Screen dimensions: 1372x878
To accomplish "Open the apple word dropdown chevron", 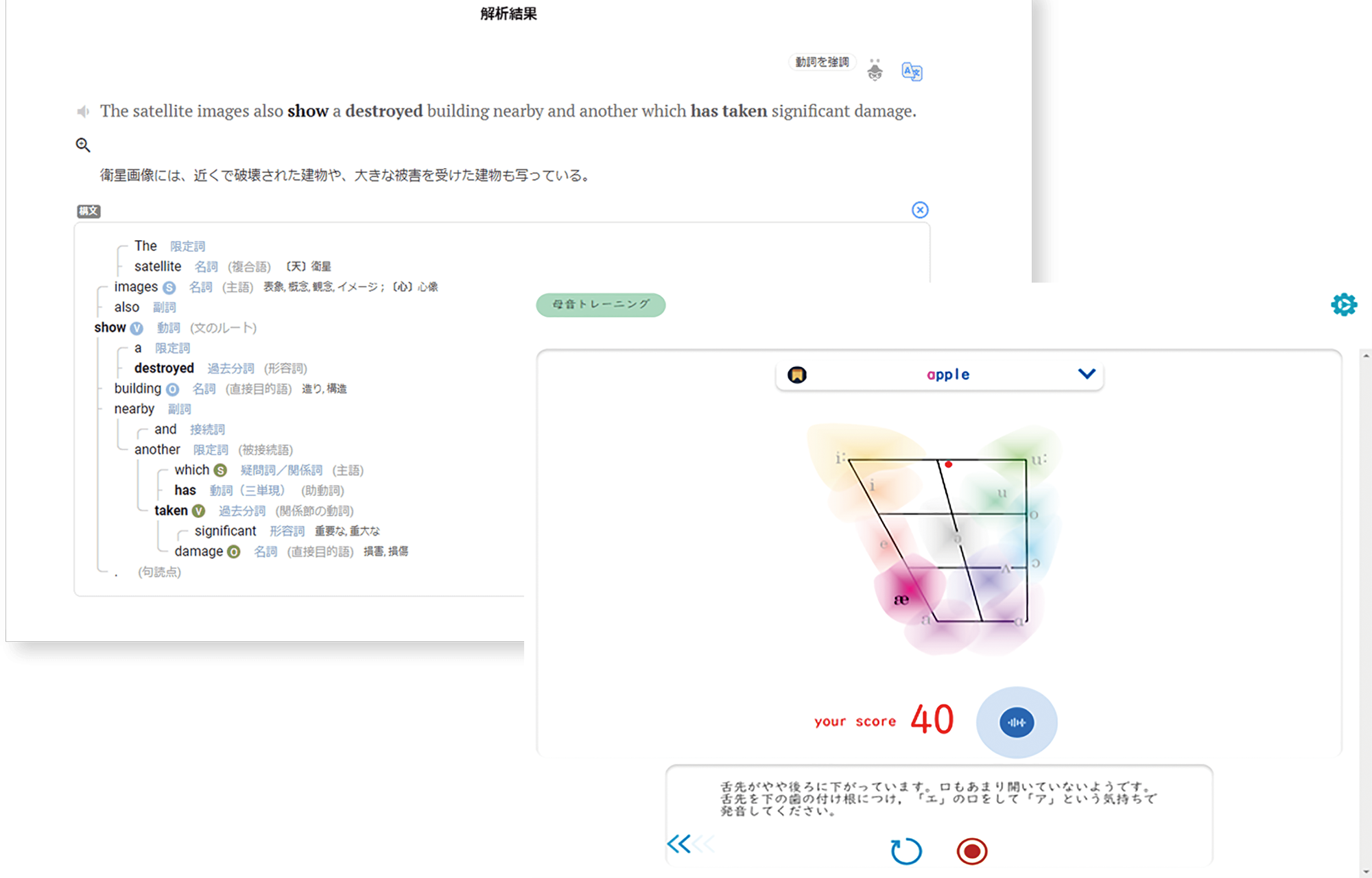I will [x=1087, y=374].
